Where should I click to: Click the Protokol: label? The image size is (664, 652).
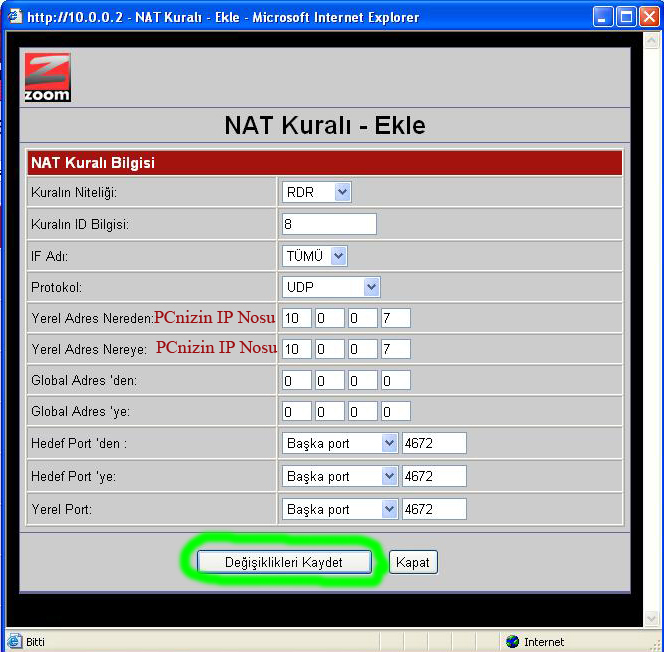tap(56, 287)
